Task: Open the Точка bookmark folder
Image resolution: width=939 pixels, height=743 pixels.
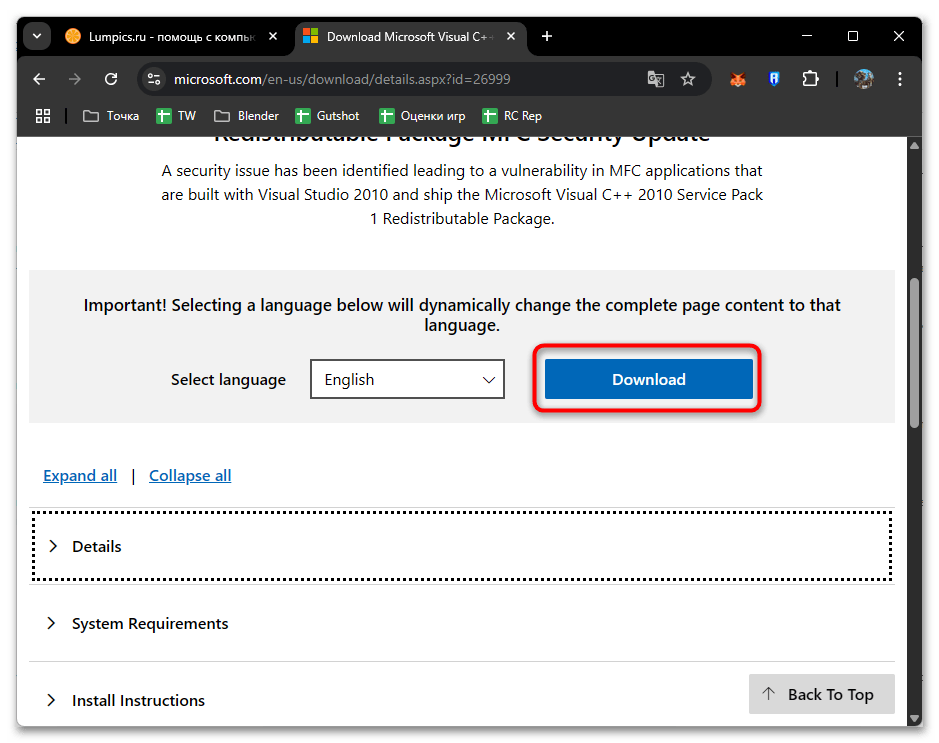Action: 111,116
